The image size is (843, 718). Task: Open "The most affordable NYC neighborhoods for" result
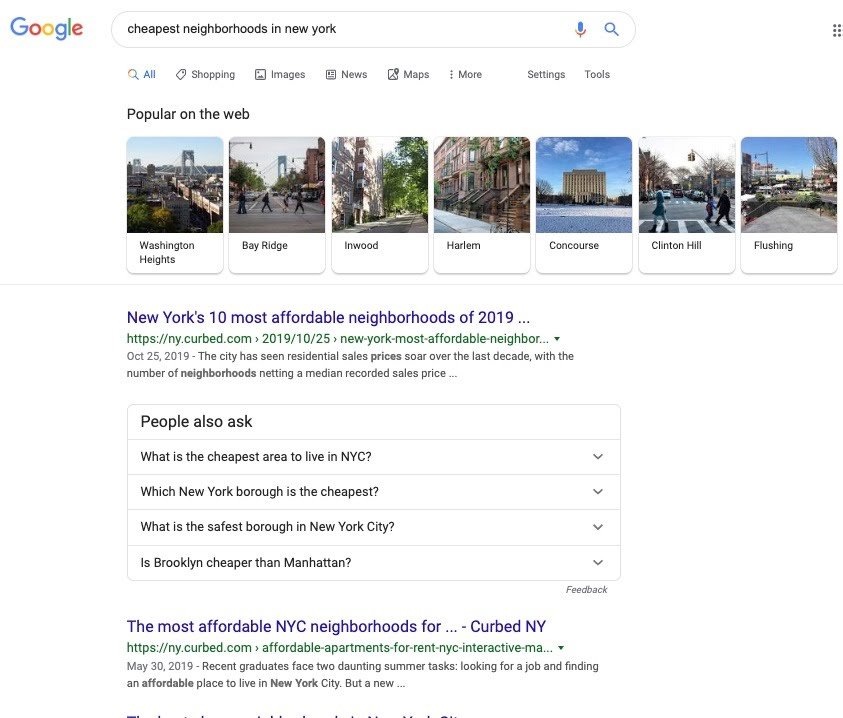[x=336, y=627]
